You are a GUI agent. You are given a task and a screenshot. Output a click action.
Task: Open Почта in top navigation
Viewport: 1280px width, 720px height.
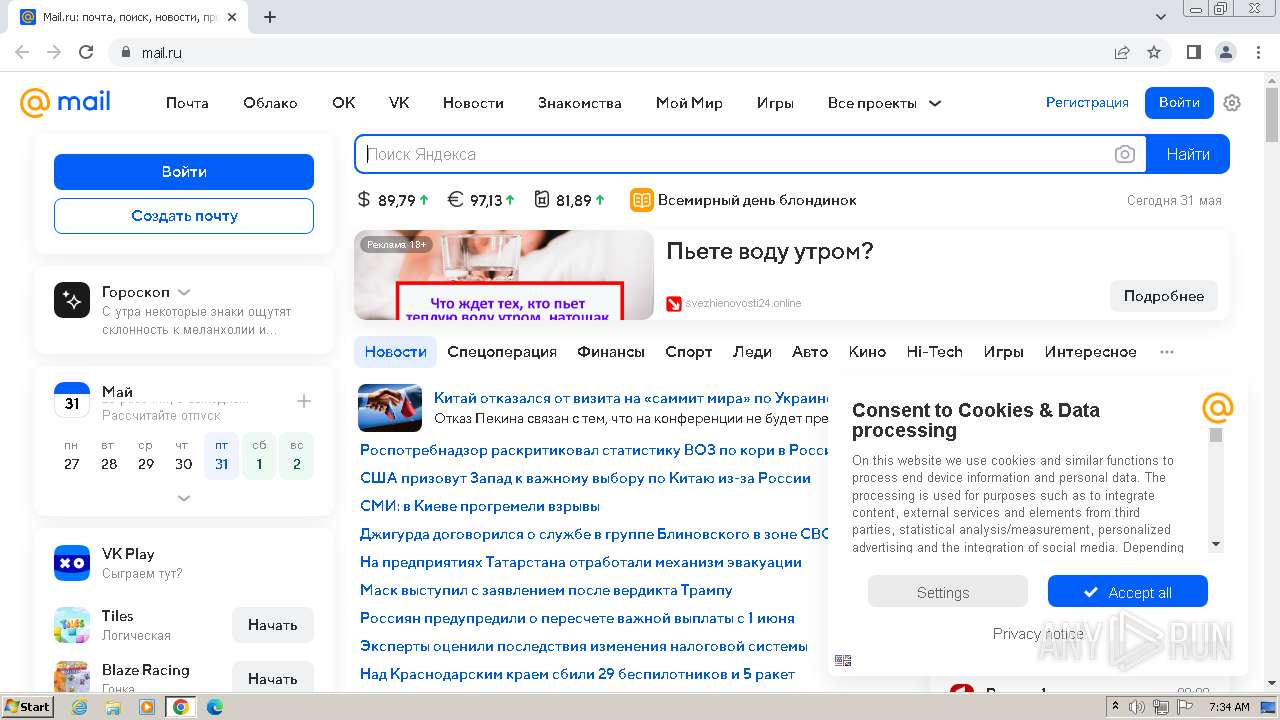(x=187, y=103)
